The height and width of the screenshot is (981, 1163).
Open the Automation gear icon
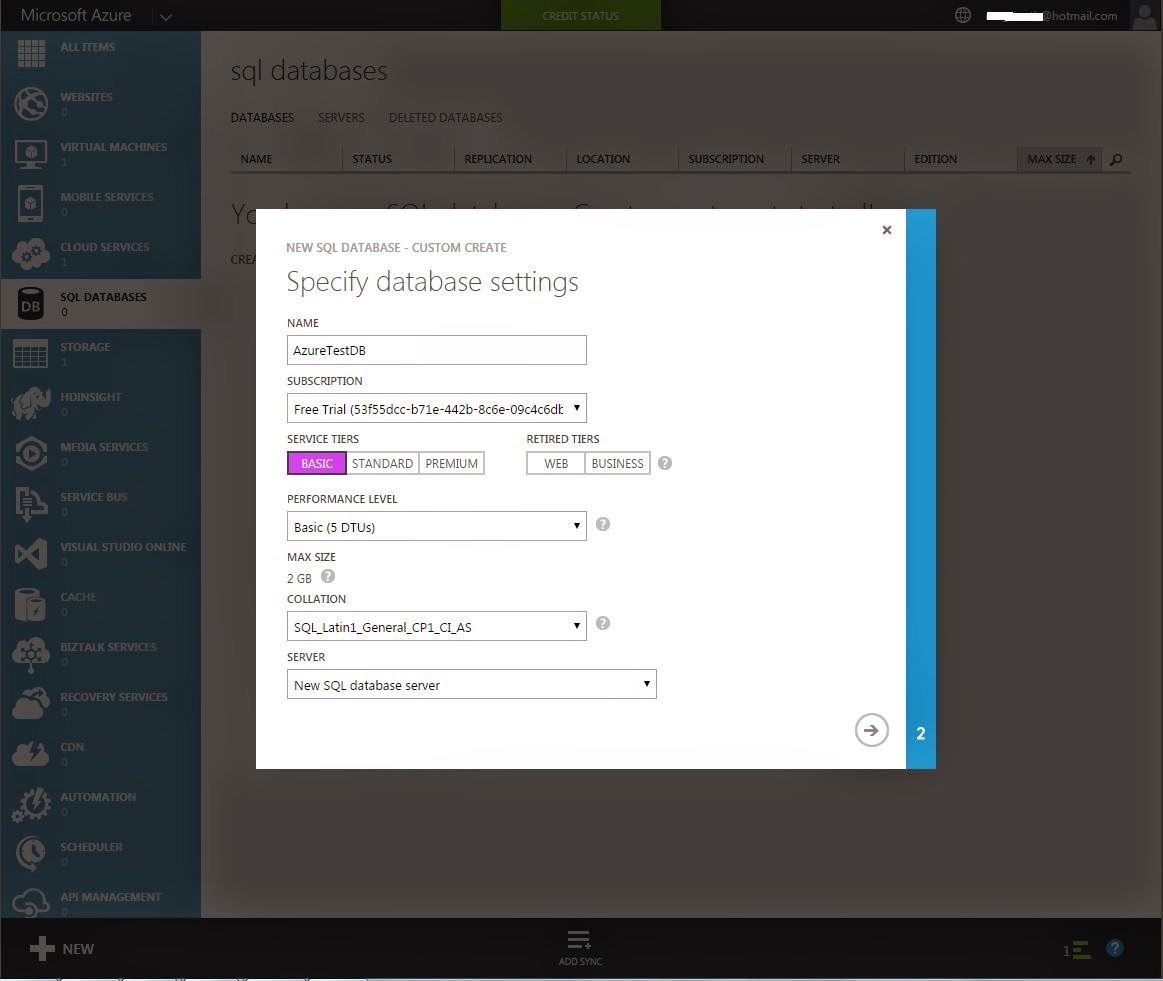[x=30, y=805]
